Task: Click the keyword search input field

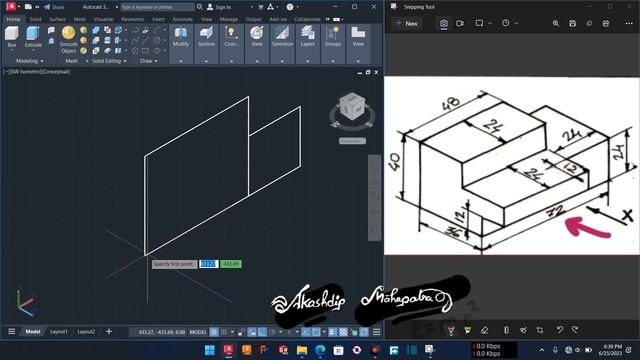Action: point(157,7)
